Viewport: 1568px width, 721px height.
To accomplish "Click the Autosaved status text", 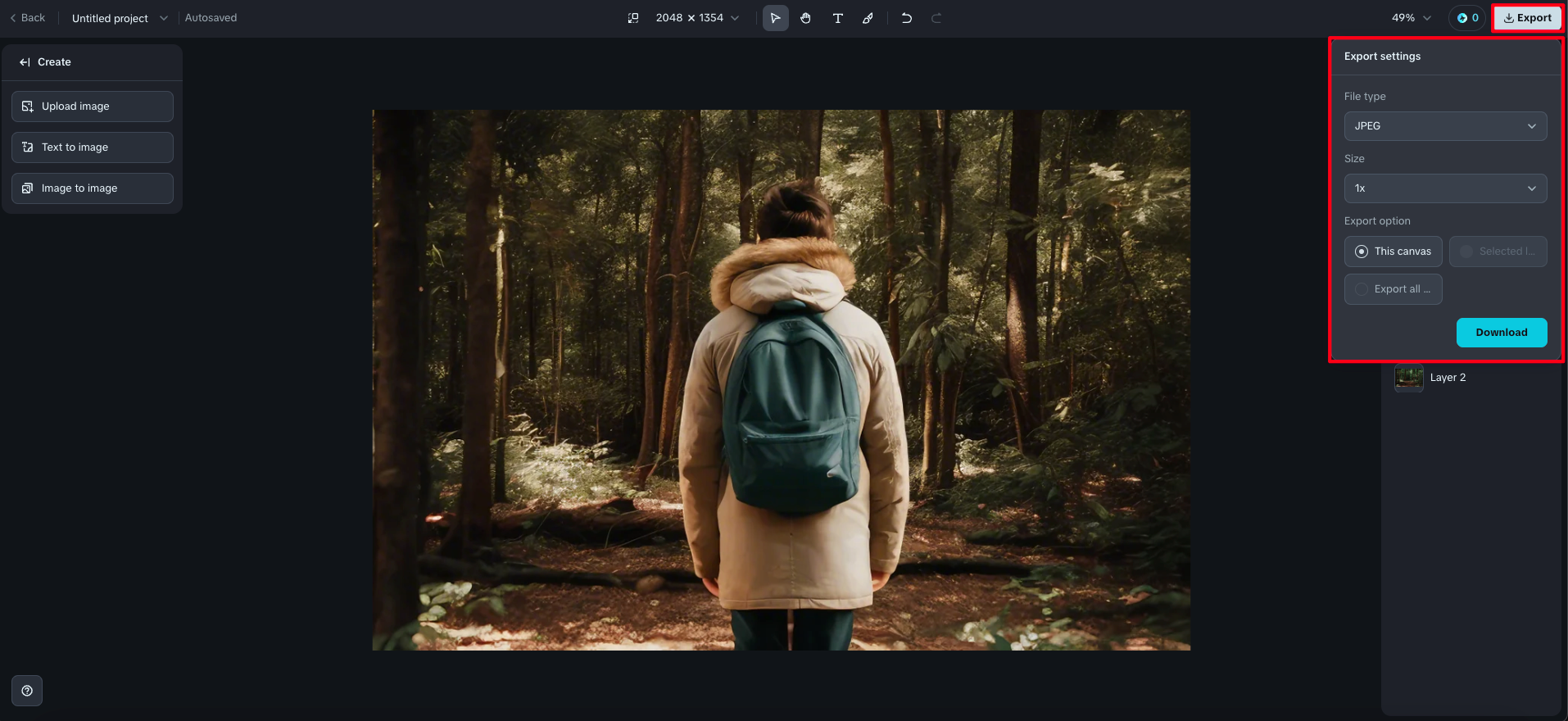I will click(x=211, y=18).
